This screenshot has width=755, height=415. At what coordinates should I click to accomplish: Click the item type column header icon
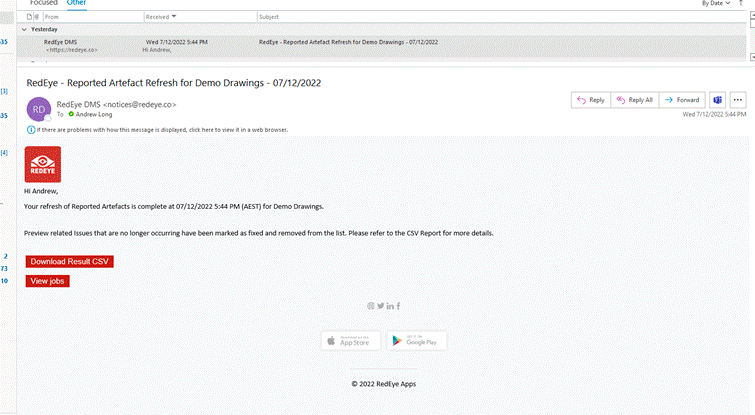coord(29,17)
